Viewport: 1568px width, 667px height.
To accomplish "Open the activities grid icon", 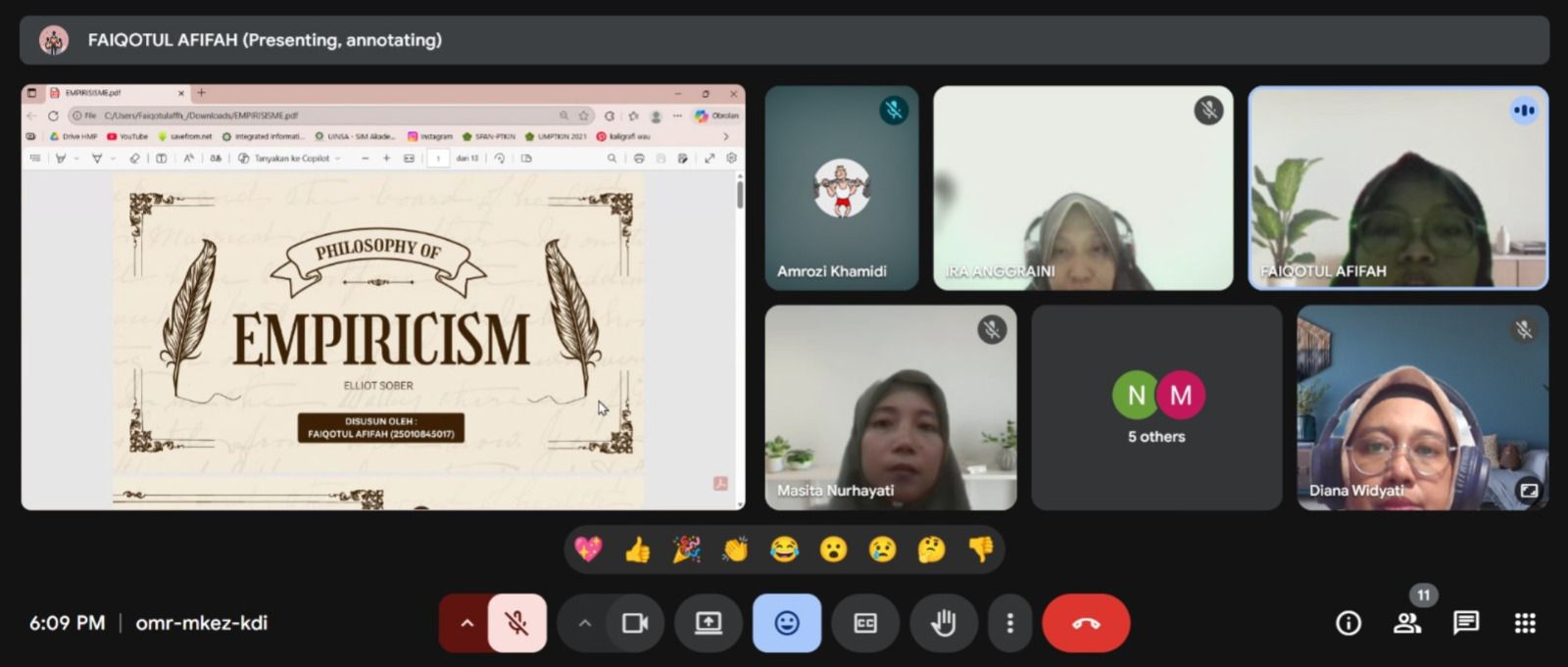I will 1525,623.
